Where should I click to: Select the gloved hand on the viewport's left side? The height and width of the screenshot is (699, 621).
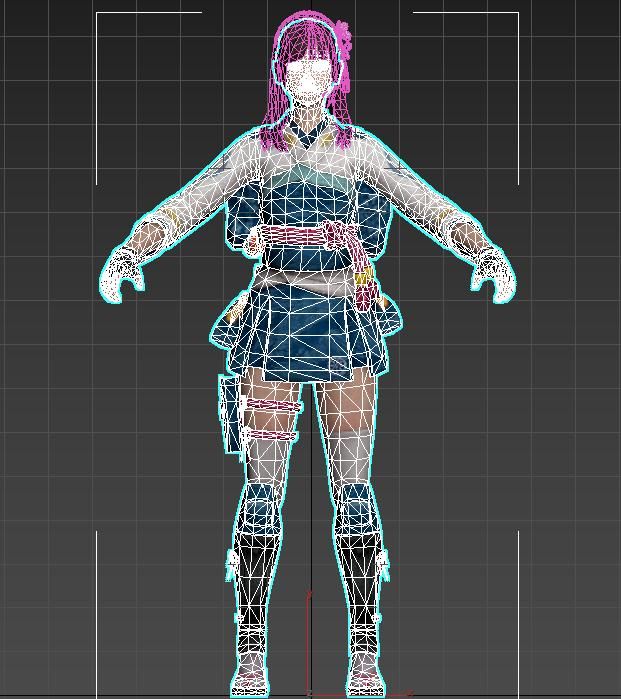121,275
